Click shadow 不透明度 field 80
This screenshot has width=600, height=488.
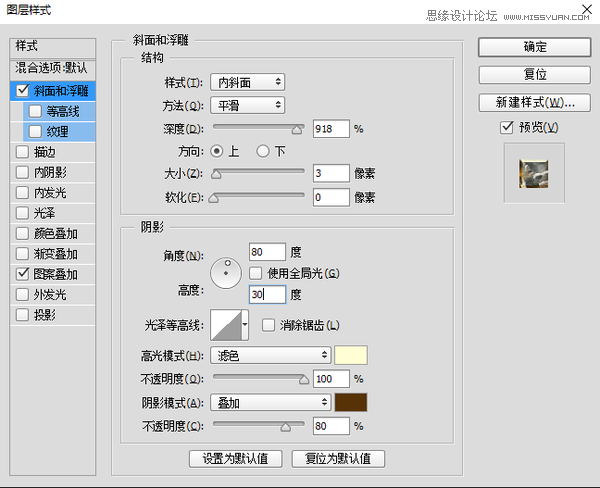(x=331, y=426)
